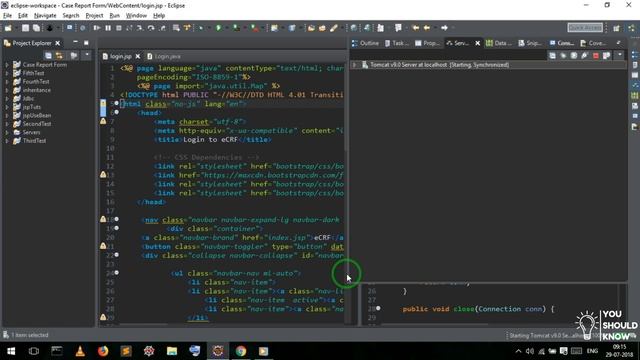
Task: Toggle code folding at line 6 head tag
Action: [x=116, y=112]
